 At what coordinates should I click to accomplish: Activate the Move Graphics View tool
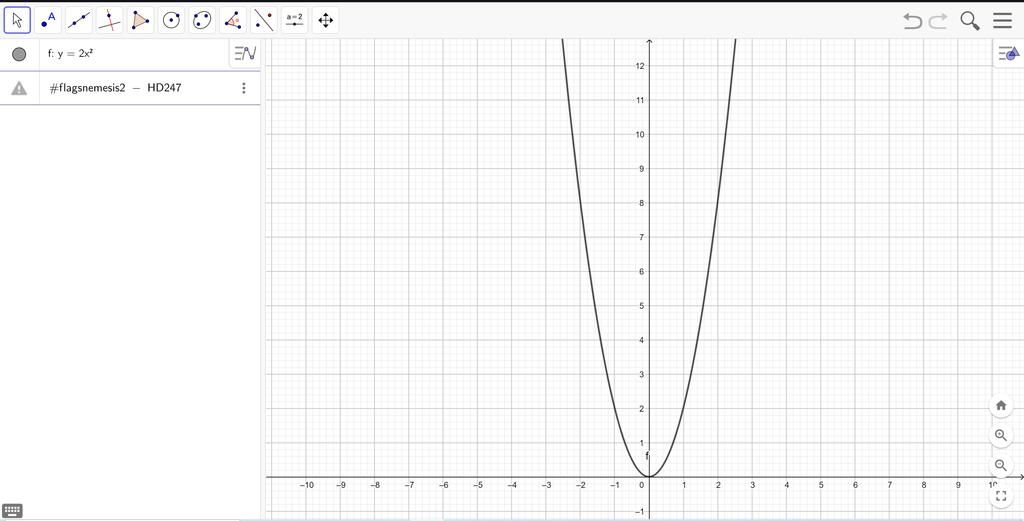pyautogui.click(x=325, y=20)
